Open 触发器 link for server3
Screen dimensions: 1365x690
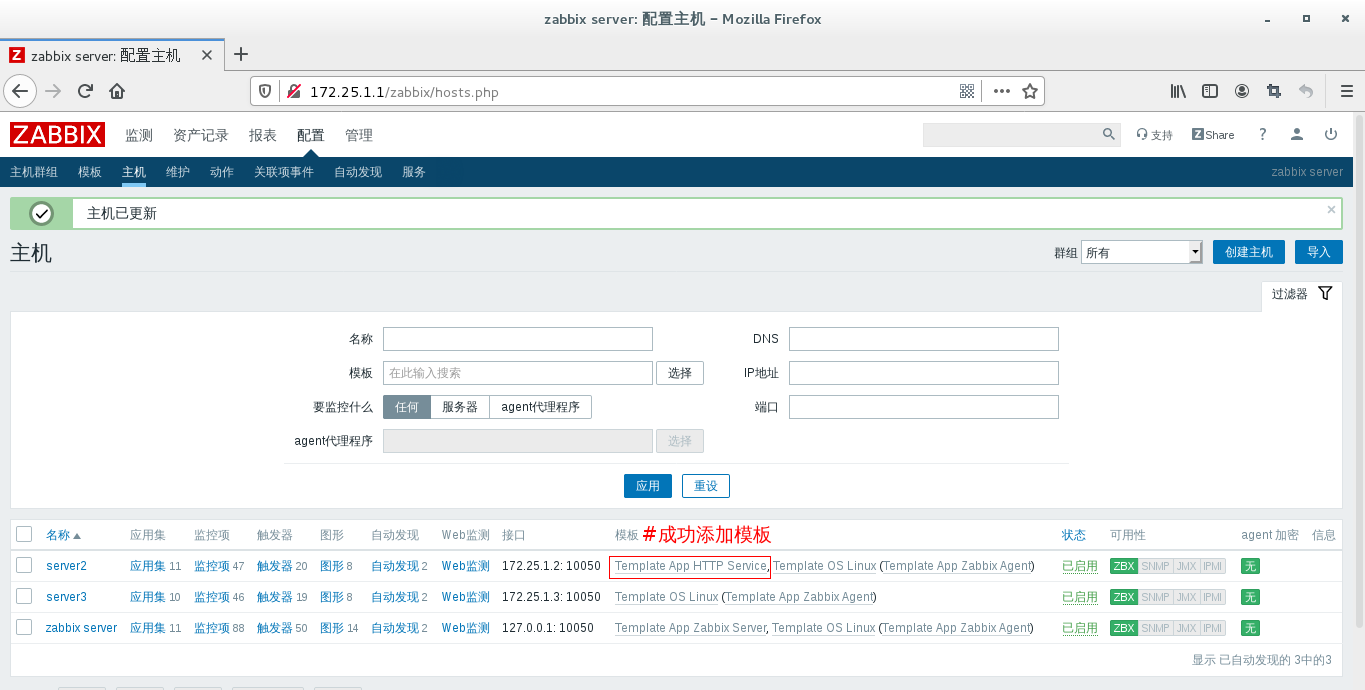275,597
